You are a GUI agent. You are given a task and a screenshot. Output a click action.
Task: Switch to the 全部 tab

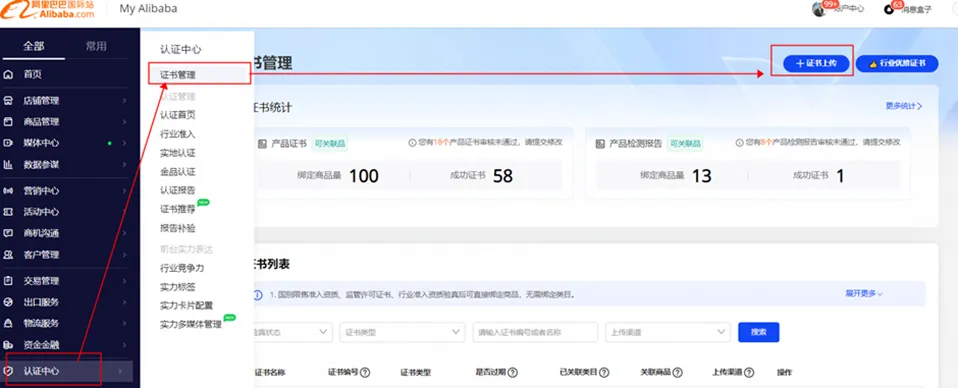(34, 46)
